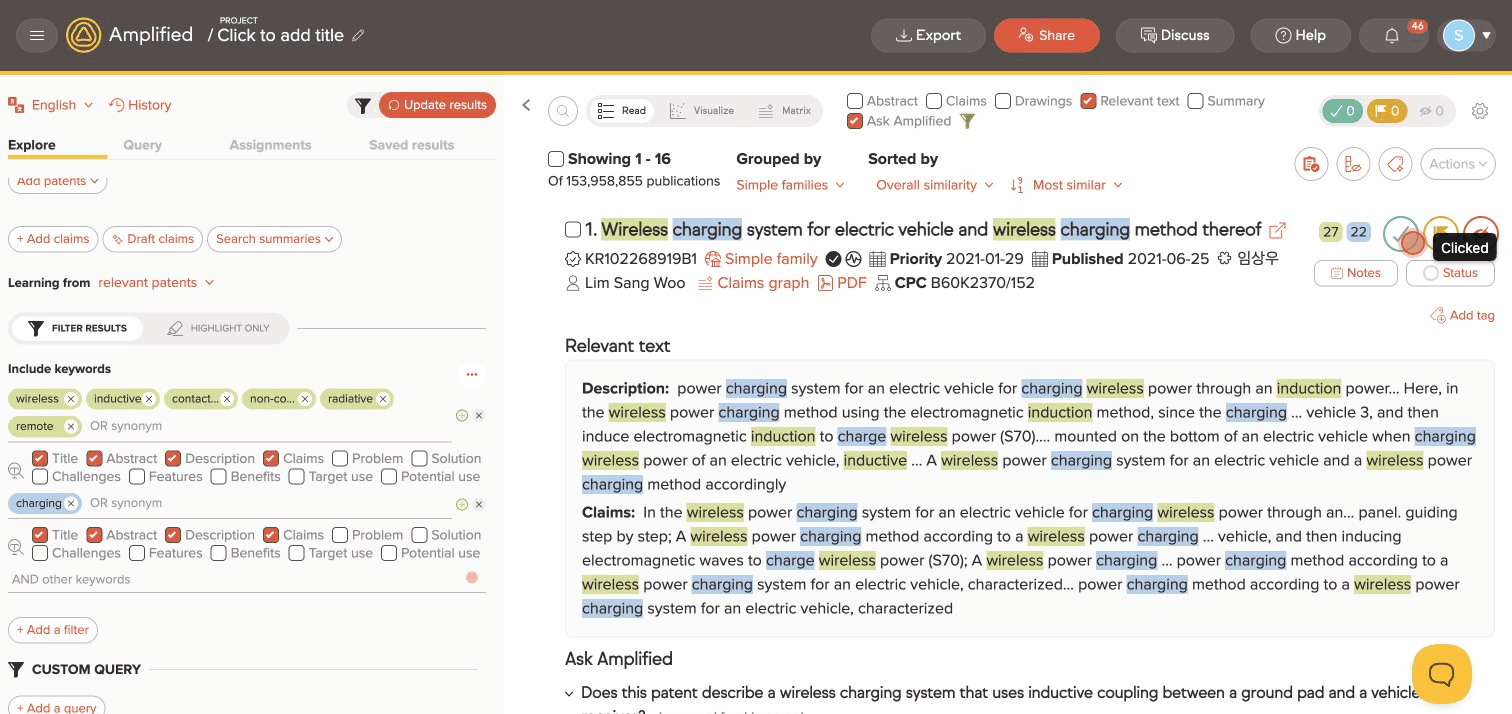1512x714 pixels.
Task: Click green plus icon on wireless keyword row
Action: [x=462, y=415]
